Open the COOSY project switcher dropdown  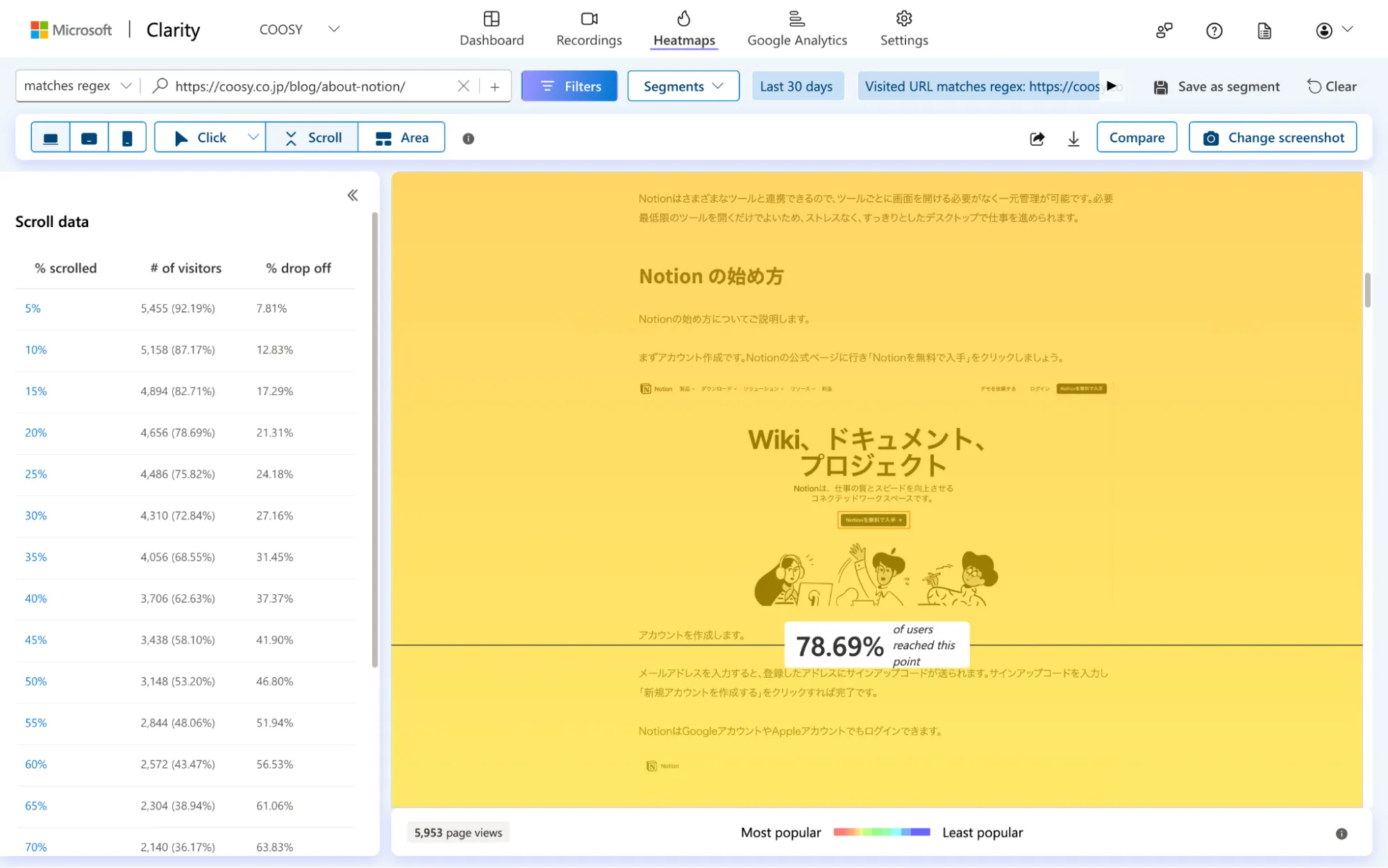tap(299, 29)
